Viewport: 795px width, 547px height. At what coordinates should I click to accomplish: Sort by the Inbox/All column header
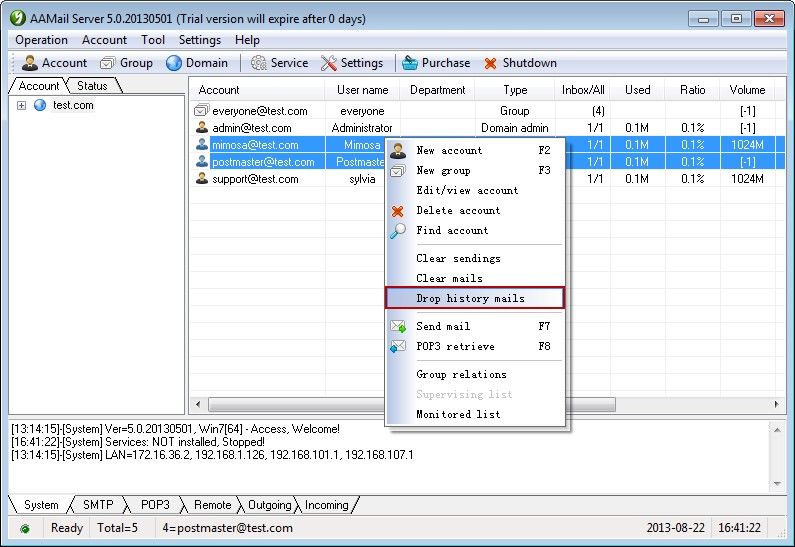point(583,90)
